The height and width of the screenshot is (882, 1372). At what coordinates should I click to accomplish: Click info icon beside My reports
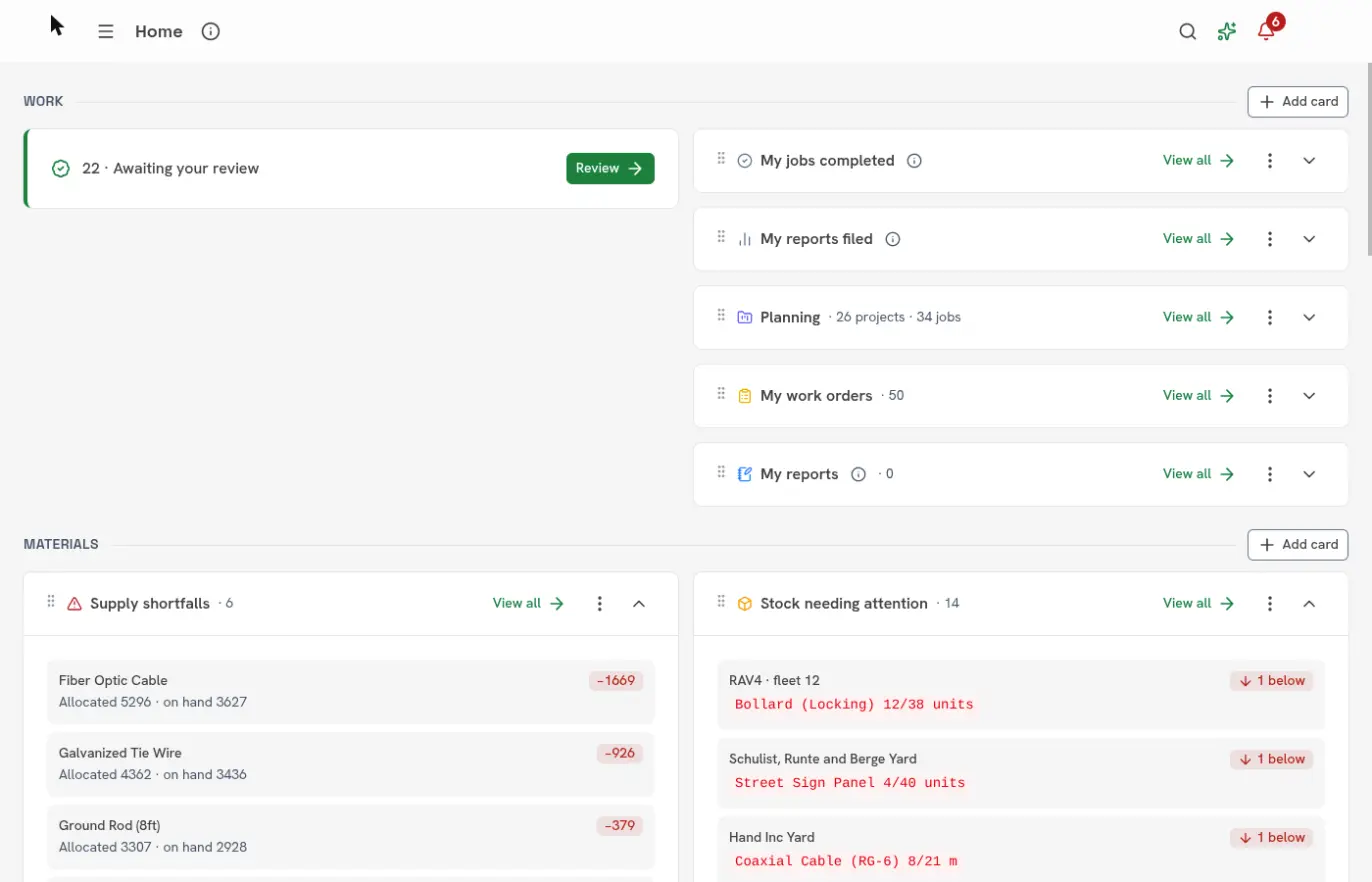point(858,474)
